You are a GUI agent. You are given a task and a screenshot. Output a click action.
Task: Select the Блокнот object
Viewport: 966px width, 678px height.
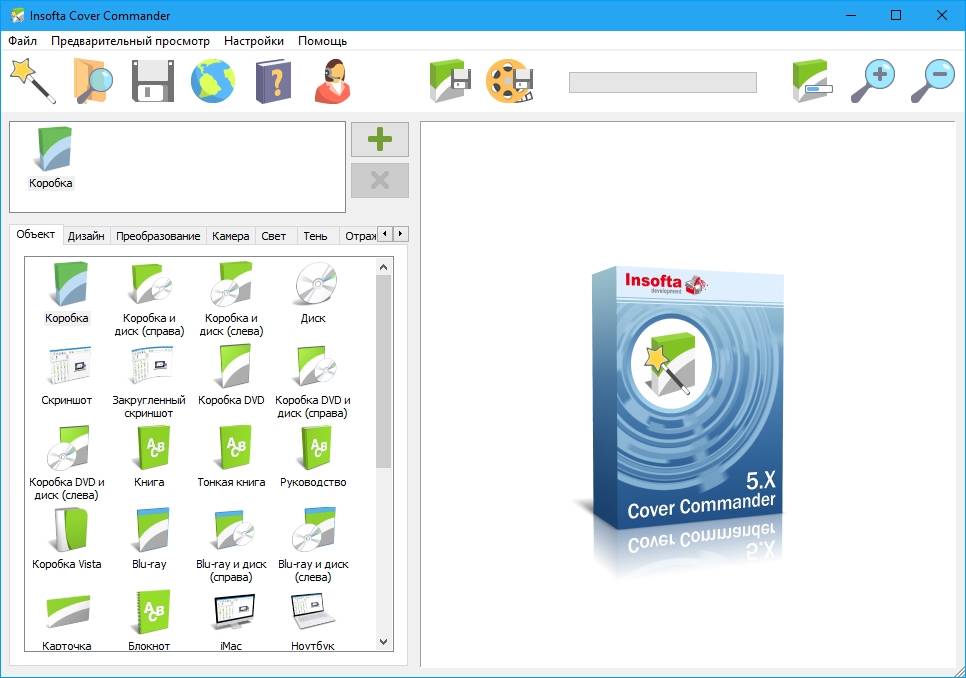pos(149,620)
